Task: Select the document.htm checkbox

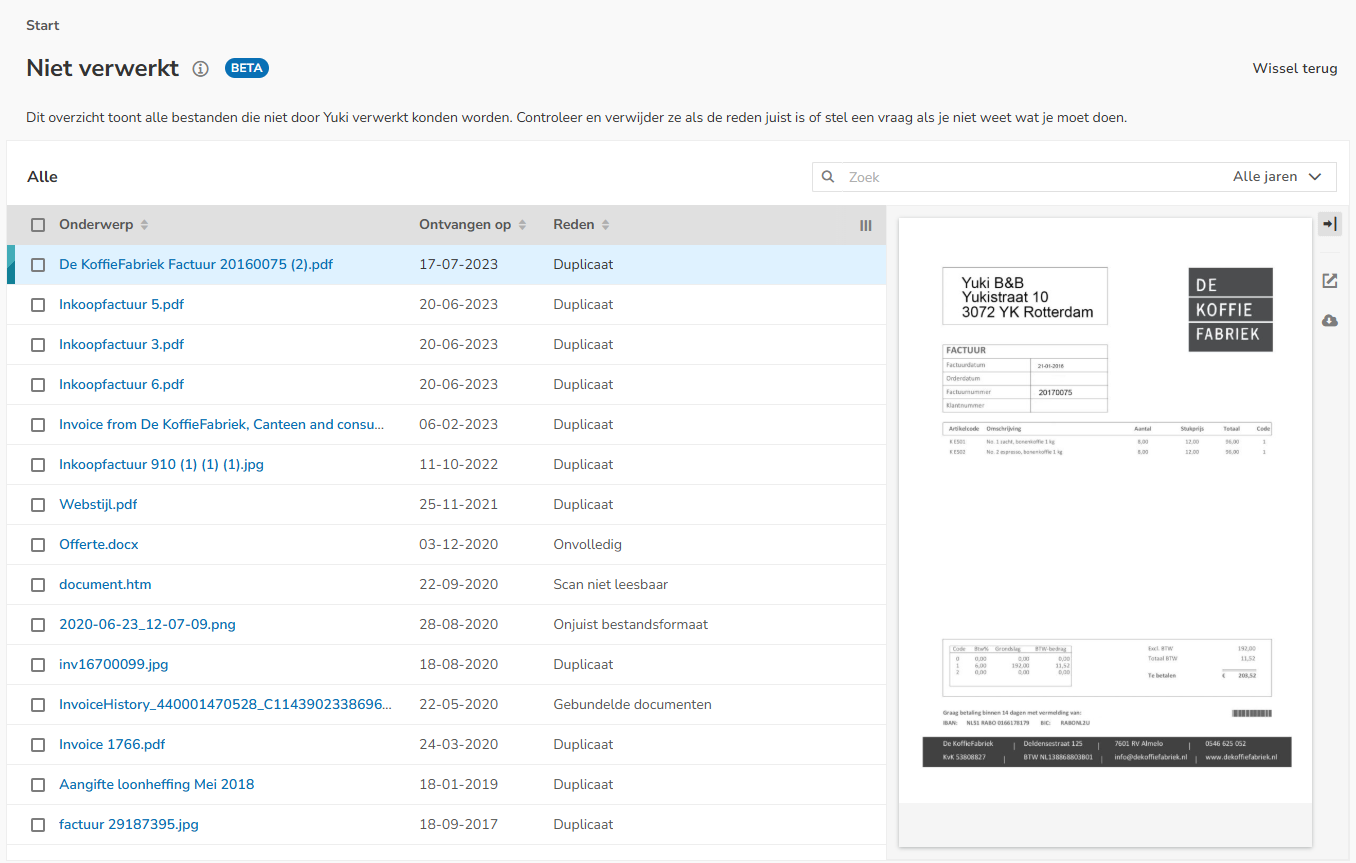Action: coord(38,585)
